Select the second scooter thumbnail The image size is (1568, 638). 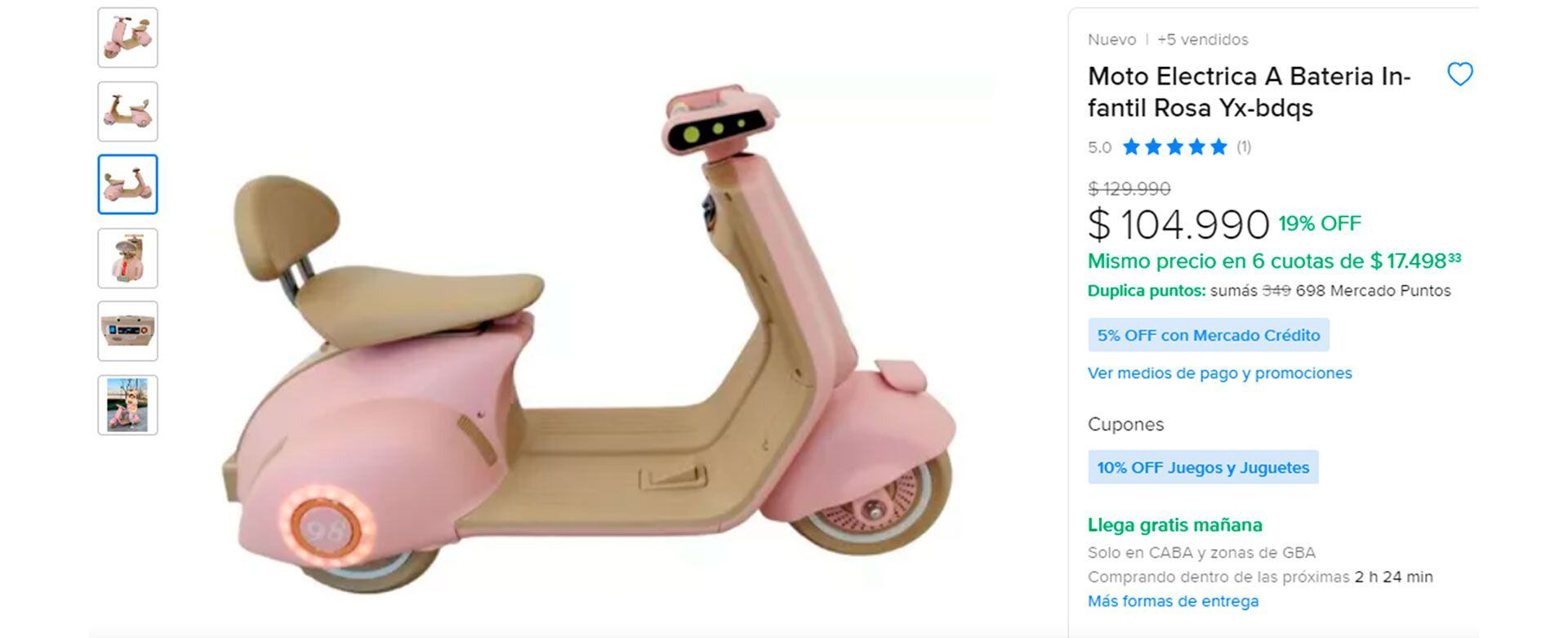coord(127,111)
